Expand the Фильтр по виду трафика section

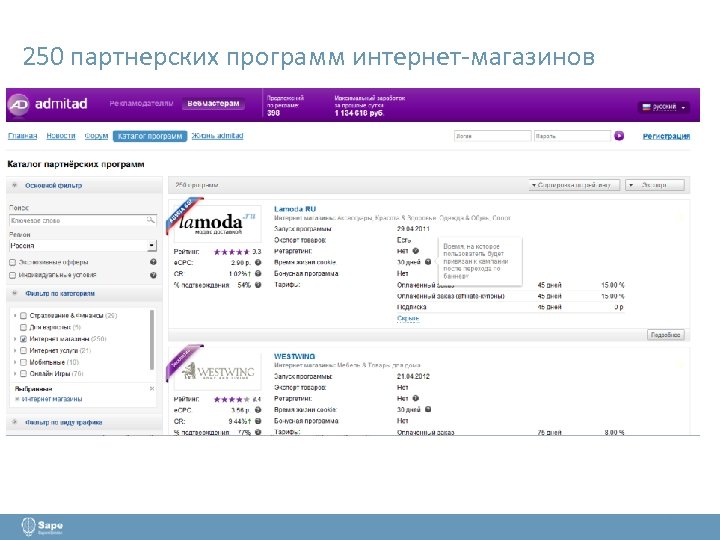tap(14, 422)
